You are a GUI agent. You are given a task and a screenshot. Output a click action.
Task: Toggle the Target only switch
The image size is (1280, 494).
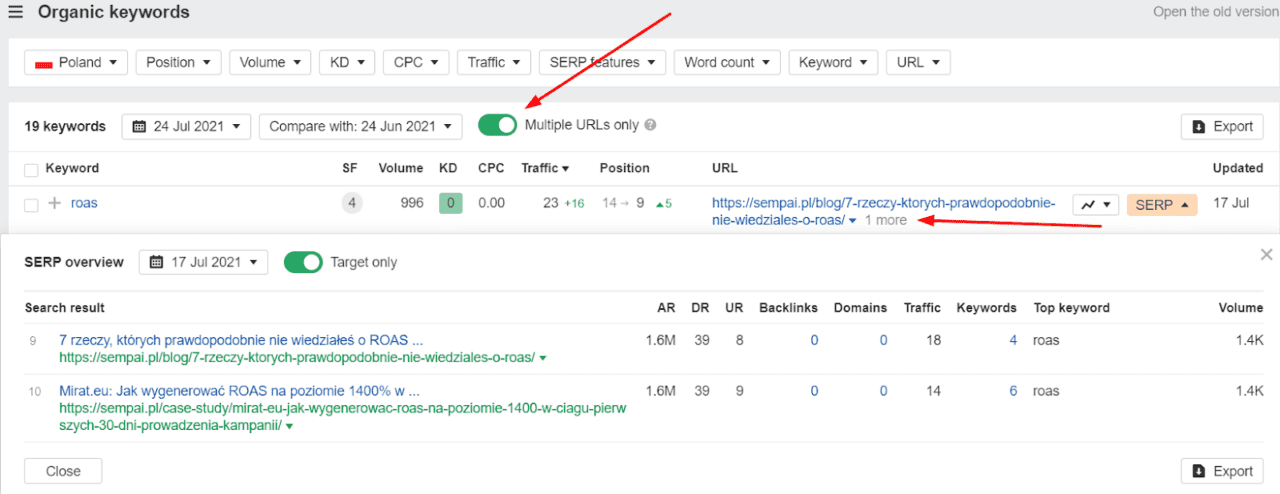pyautogui.click(x=303, y=262)
